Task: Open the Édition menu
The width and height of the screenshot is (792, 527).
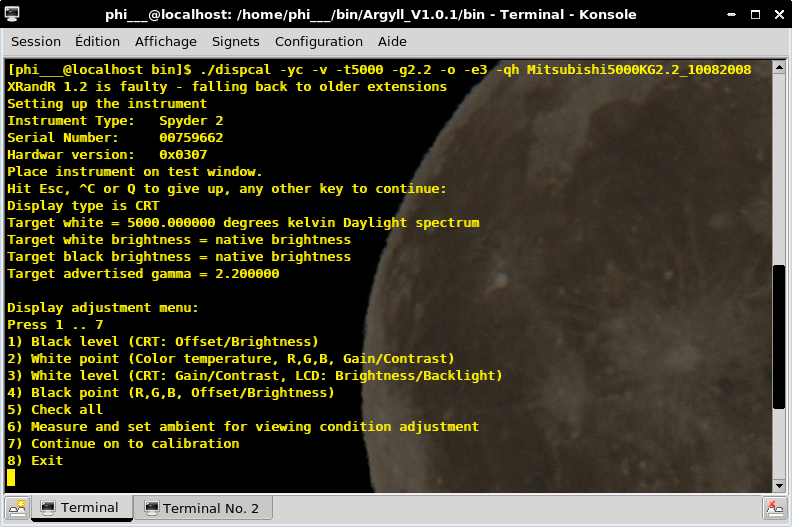Action: (x=97, y=41)
